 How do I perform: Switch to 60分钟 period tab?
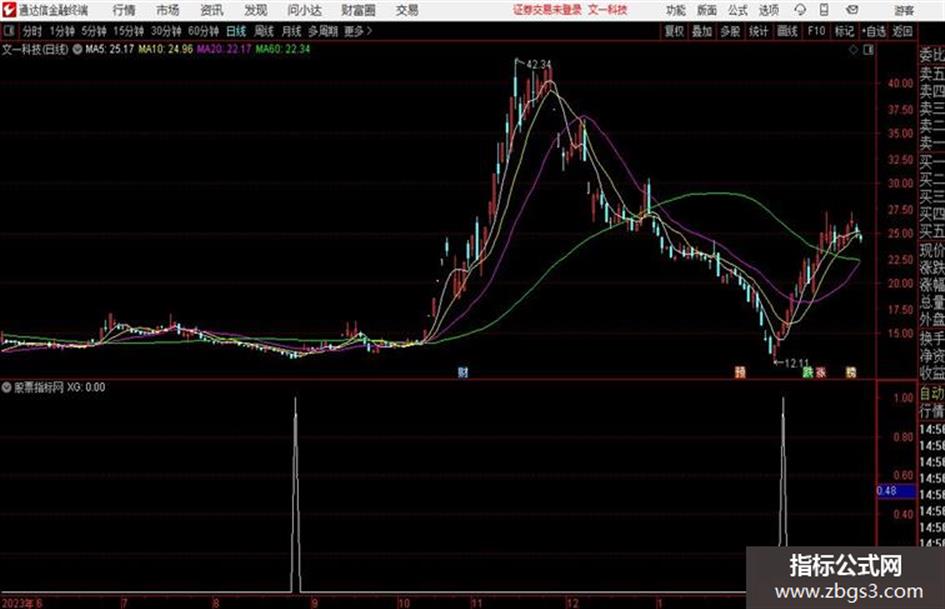(x=203, y=31)
